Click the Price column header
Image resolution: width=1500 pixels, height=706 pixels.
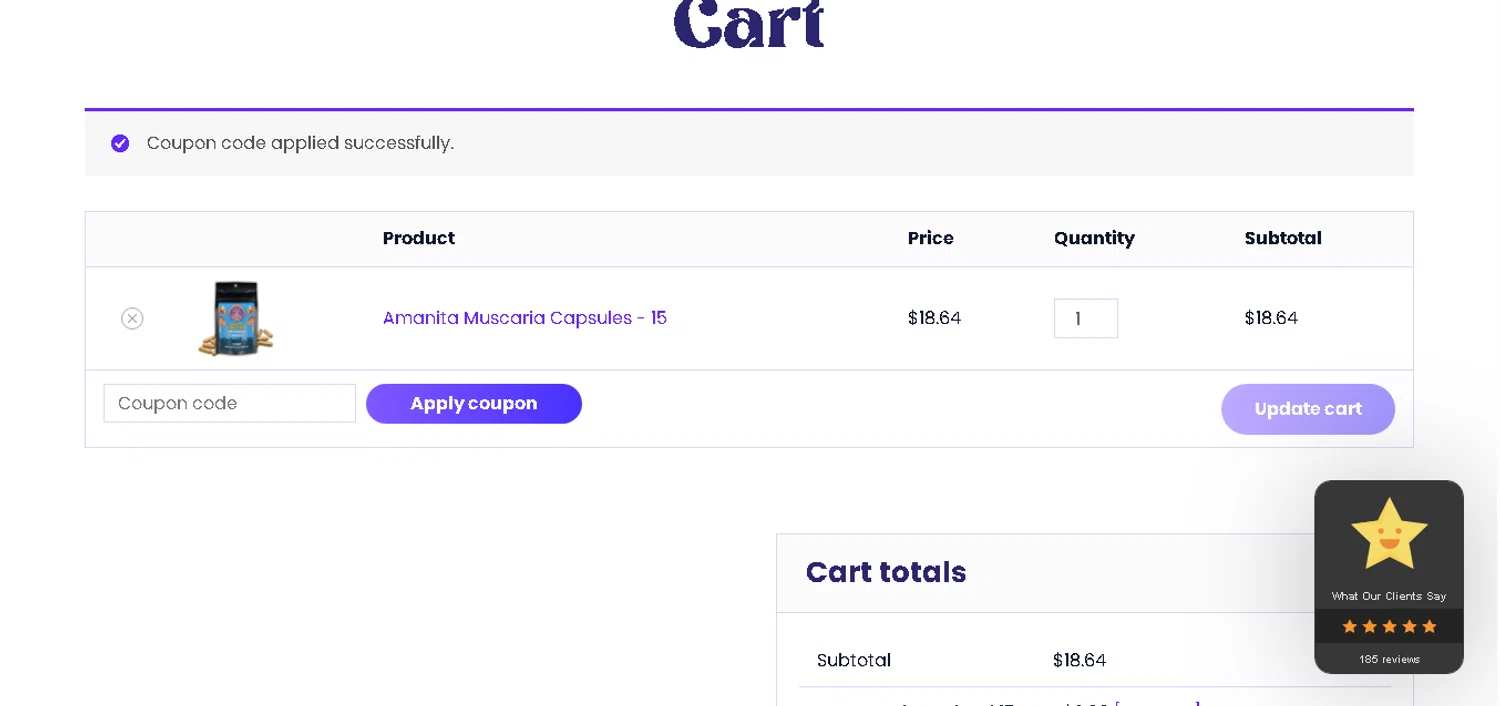tap(930, 238)
